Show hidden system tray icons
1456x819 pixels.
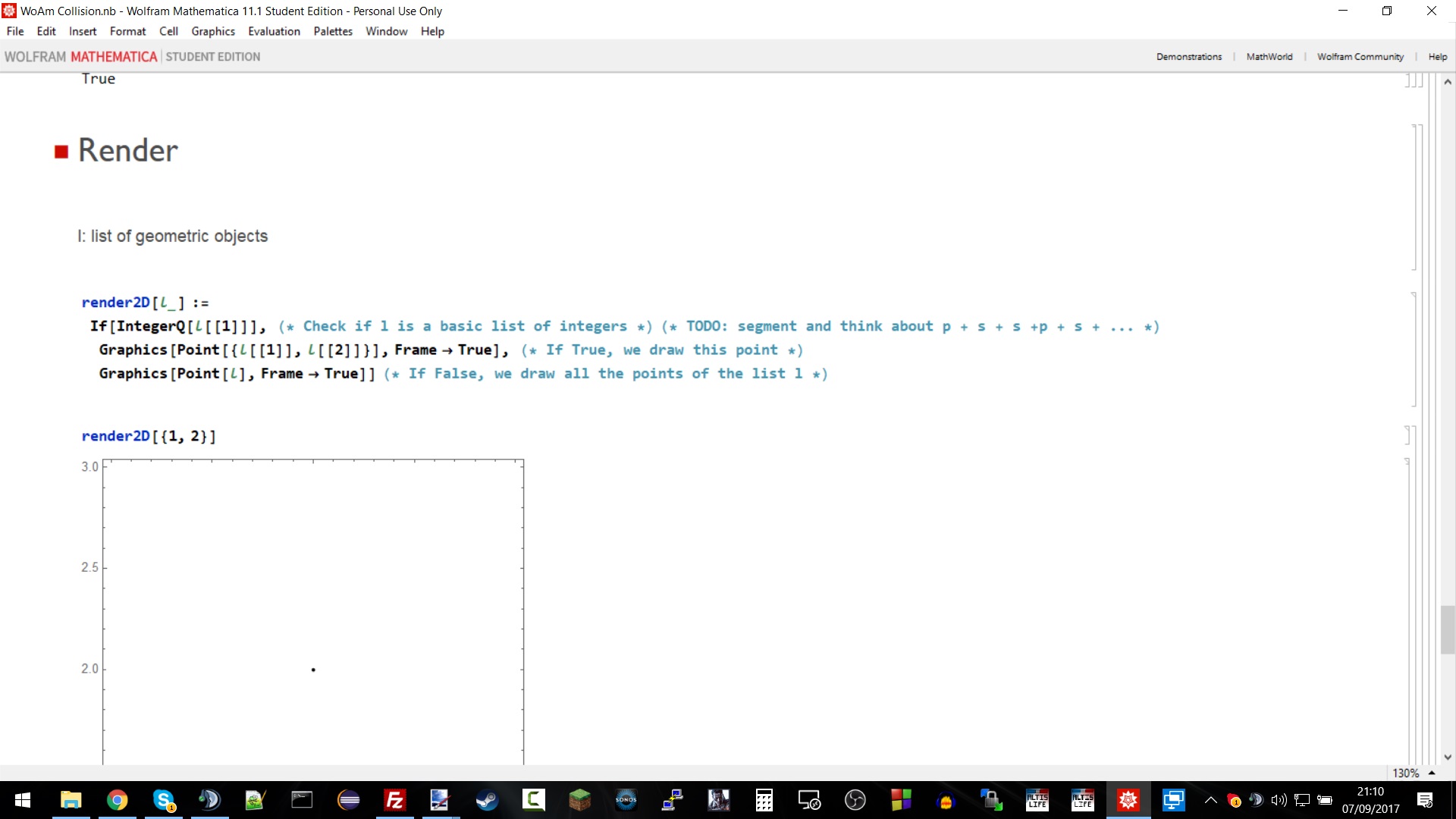tap(1210, 800)
